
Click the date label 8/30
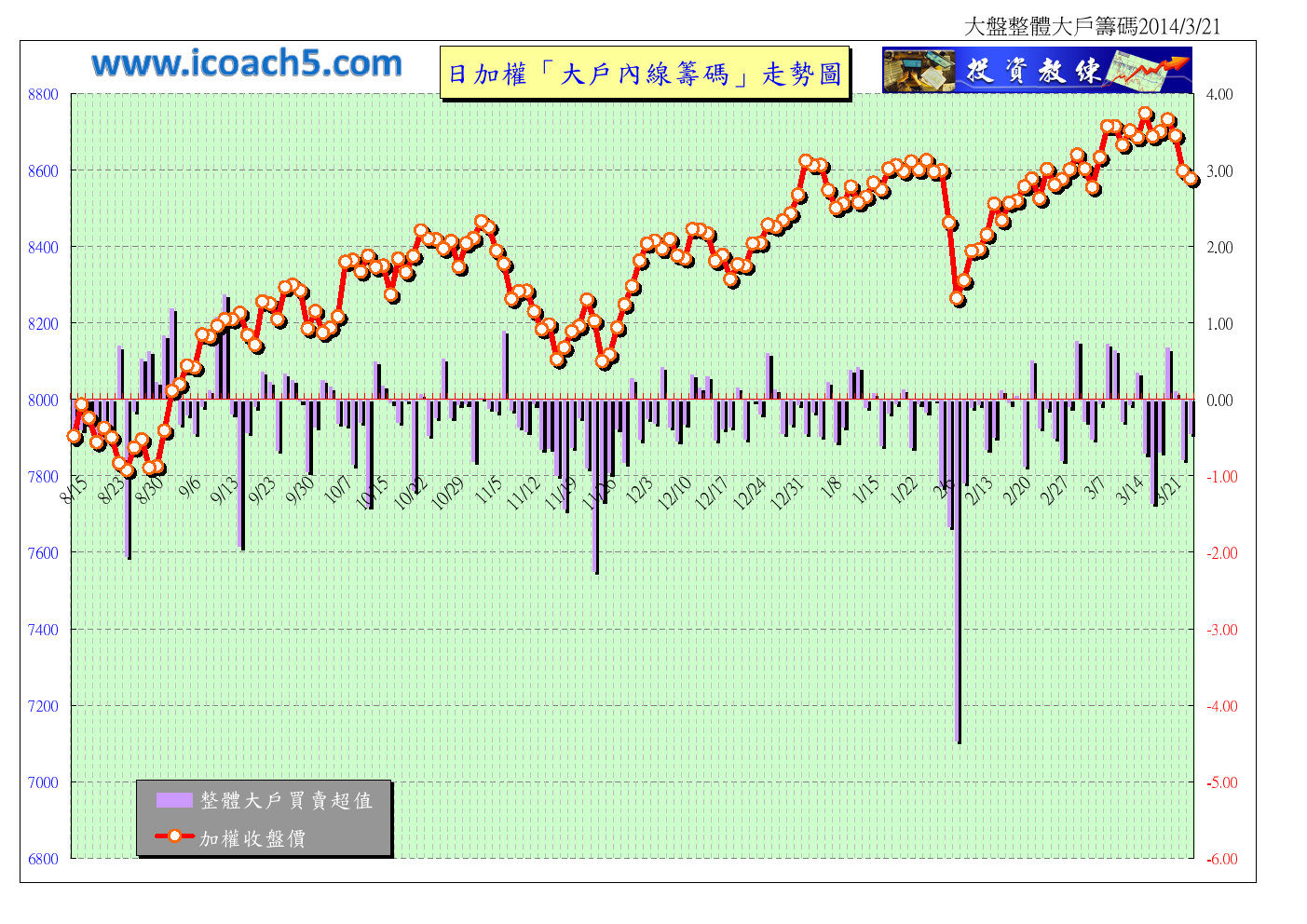pyautogui.click(x=151, y=490)
